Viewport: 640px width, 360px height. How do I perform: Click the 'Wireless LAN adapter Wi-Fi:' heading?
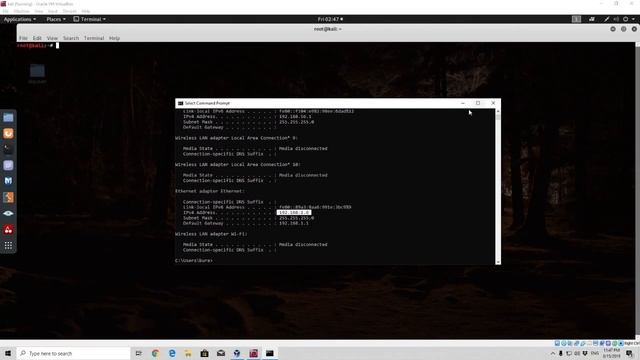(x=211, y=234)
